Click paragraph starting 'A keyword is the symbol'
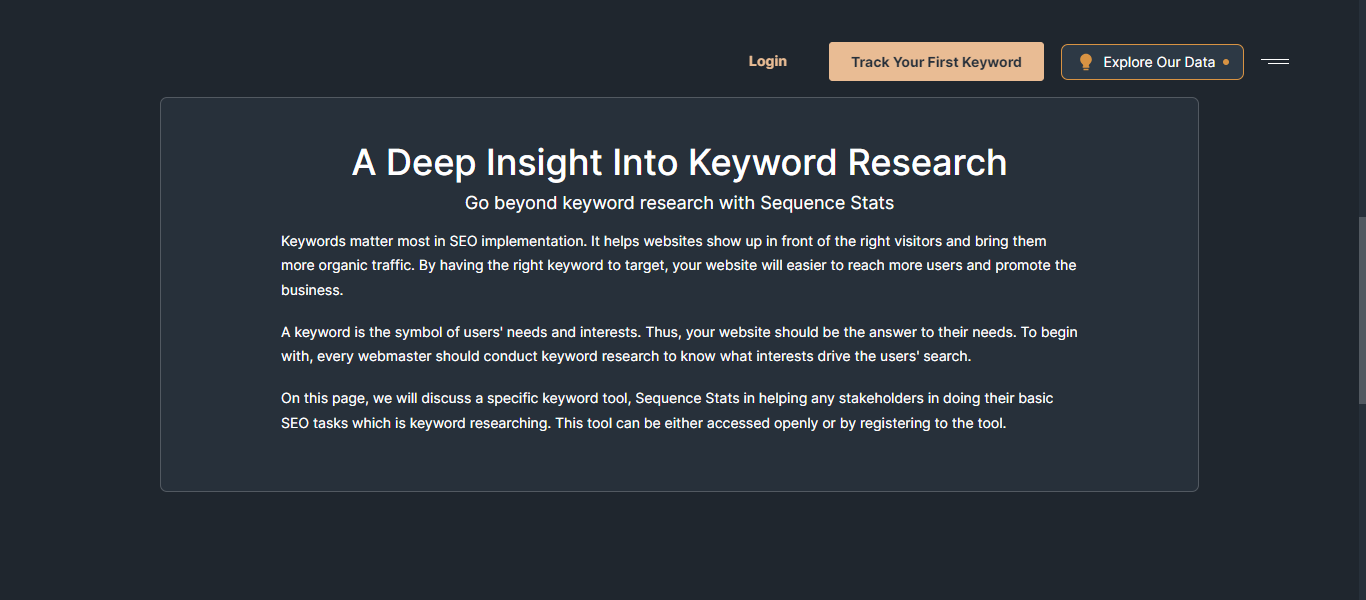 point(679,344)
